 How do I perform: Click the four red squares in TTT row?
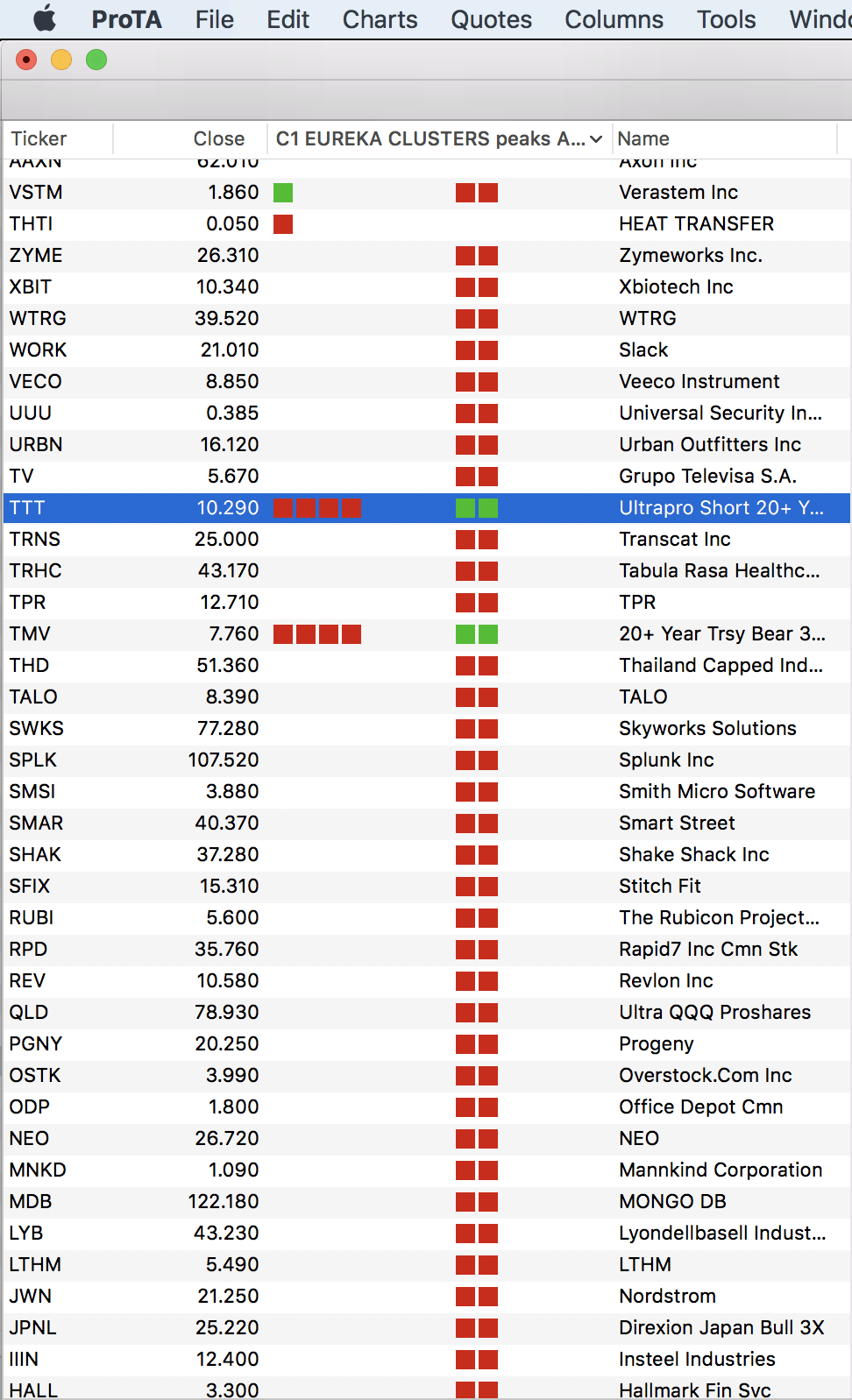tap(317, 508)
